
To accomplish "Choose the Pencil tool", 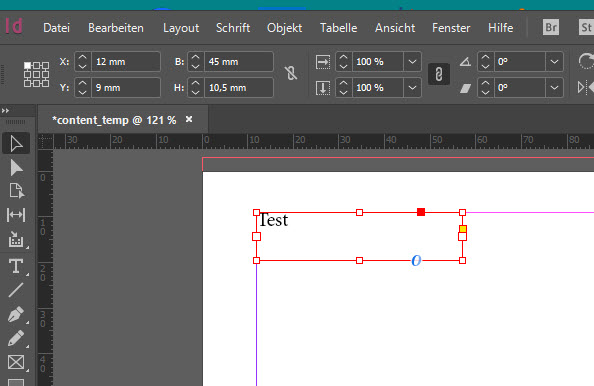I will (16, 338).
